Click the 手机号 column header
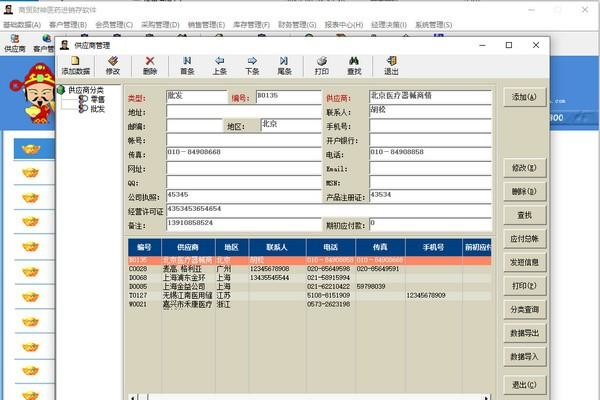Viewport: 600px width, 400px height. click(434, 247)
